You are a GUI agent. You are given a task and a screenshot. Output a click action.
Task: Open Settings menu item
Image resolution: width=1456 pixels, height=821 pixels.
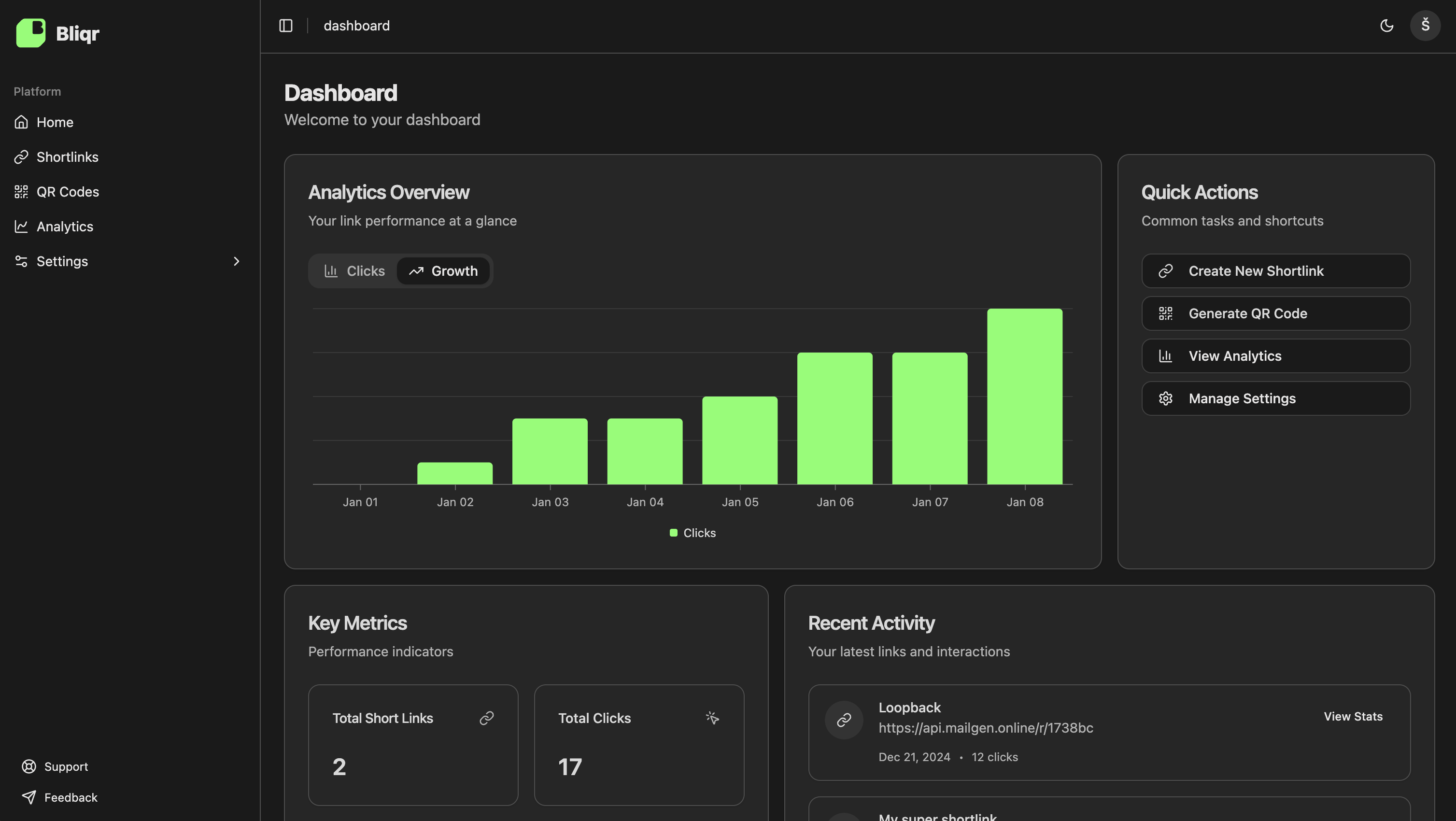point(129,261)
